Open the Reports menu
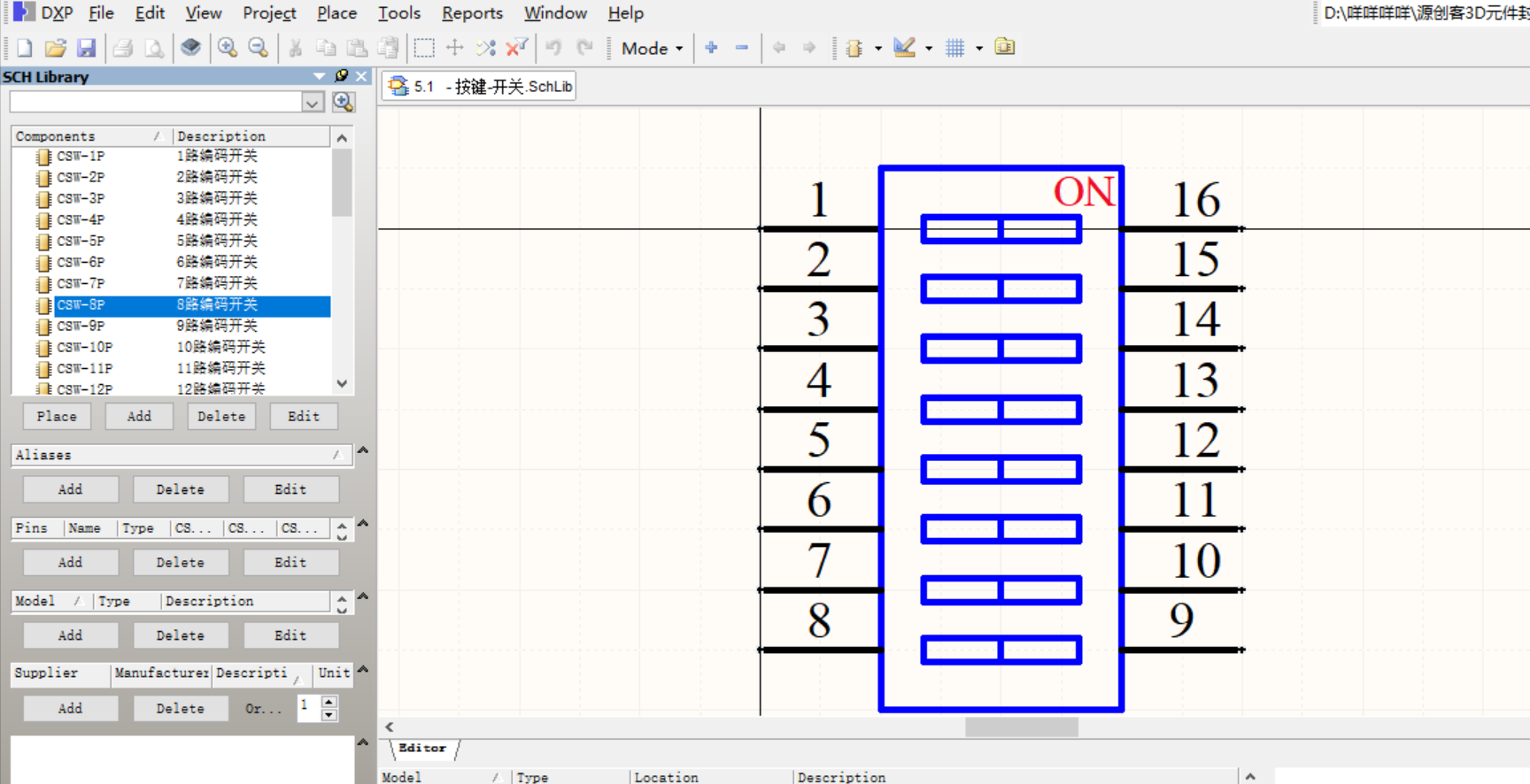This screenshot has height=784, width=1530. (x=472, y=13)
